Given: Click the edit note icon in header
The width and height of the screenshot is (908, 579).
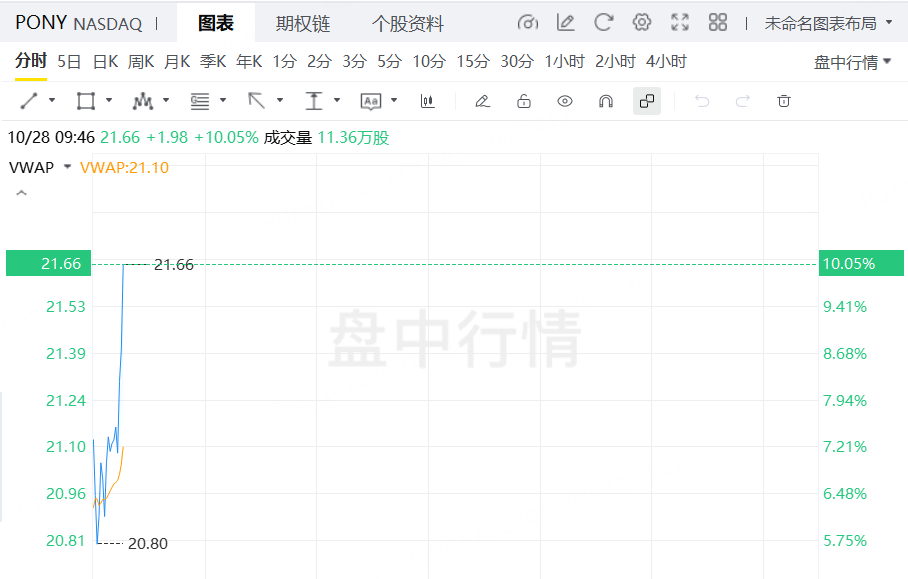Looking at the screenshot, I should click(565, 23).
